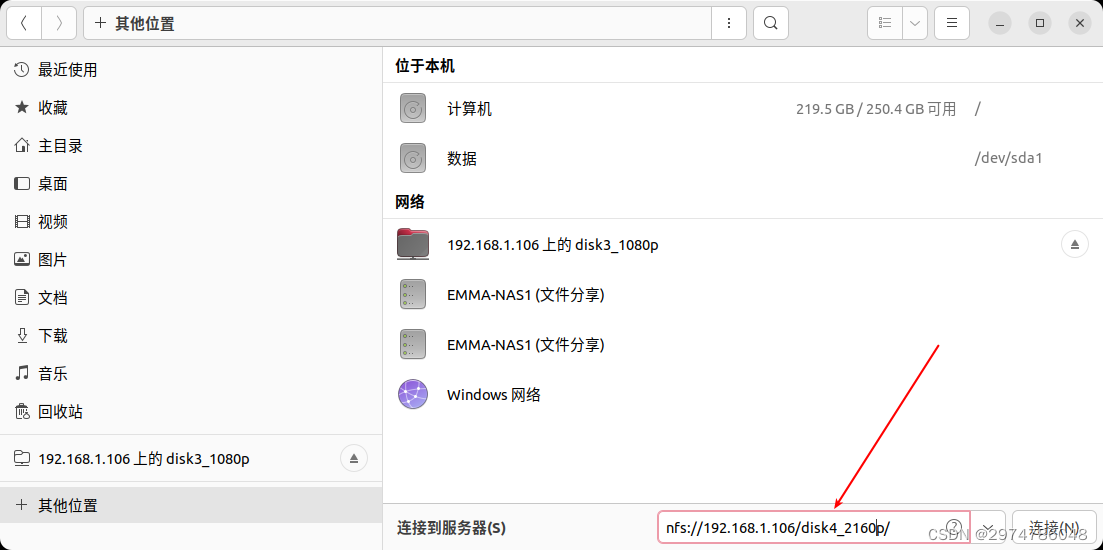Open the second EMMA-NAS1 (文件分享) entry

point(742,345)
